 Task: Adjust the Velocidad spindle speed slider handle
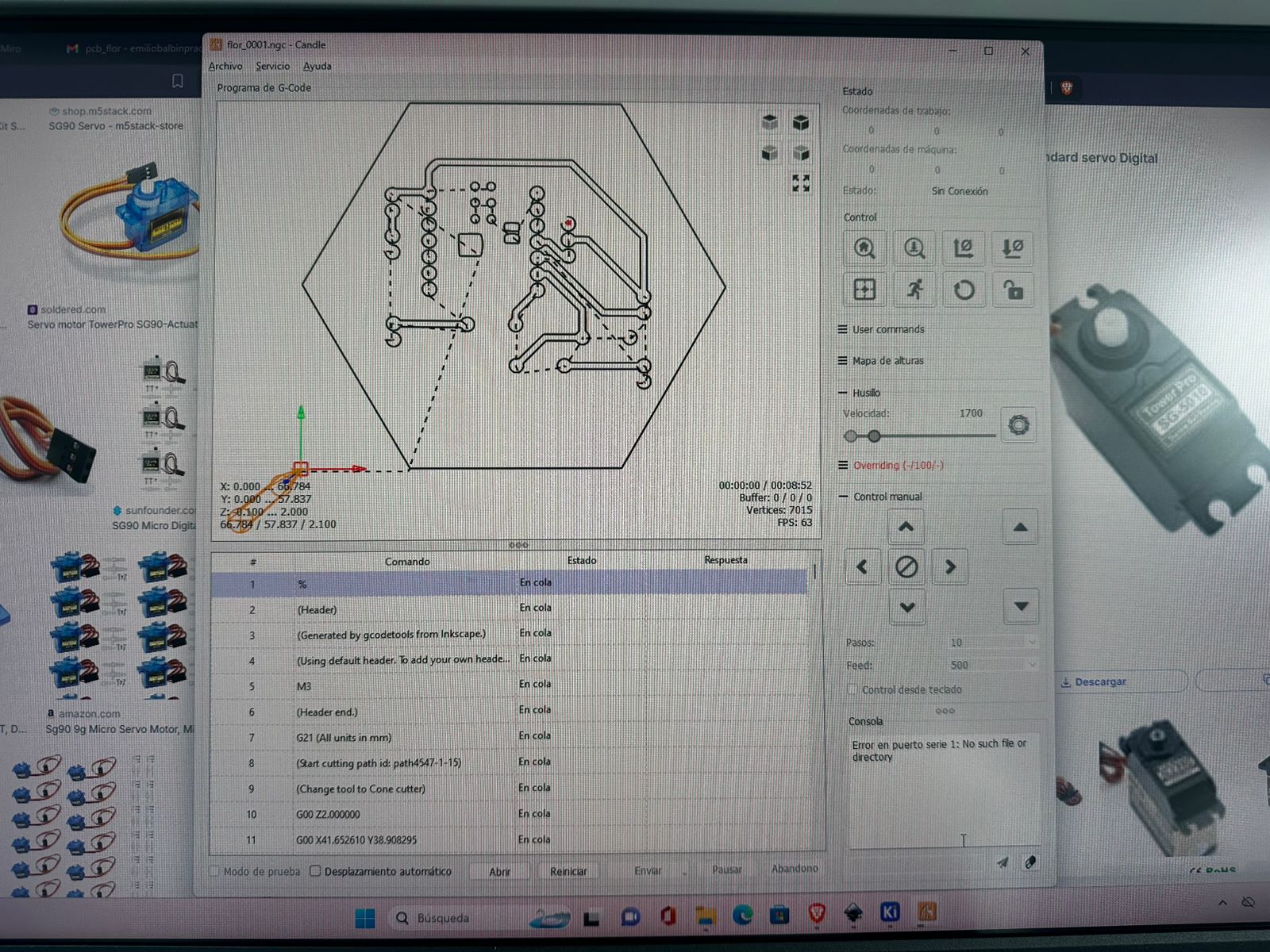(874, 436)
